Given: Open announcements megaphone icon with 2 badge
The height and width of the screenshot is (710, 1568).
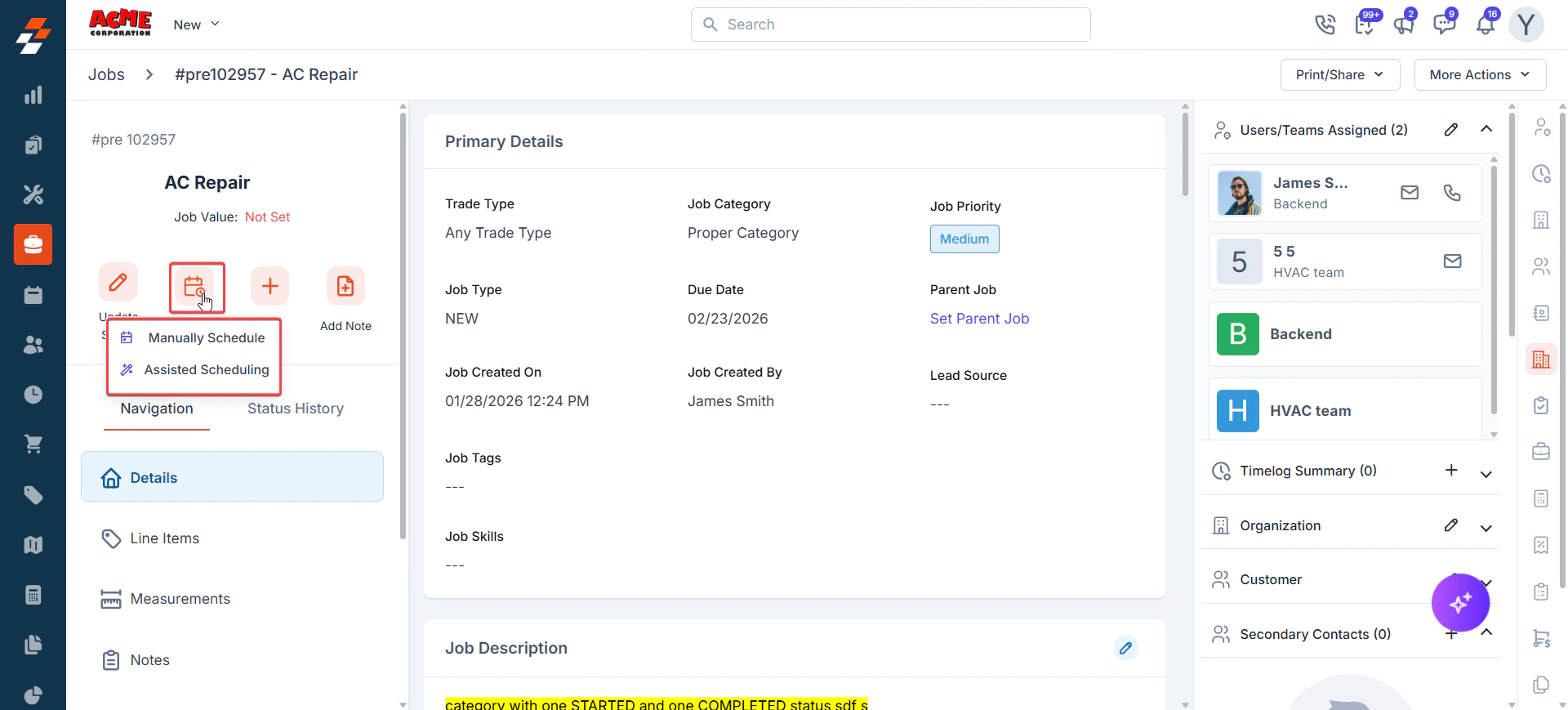Looking at the screenshot, I should click(1404, 25).
